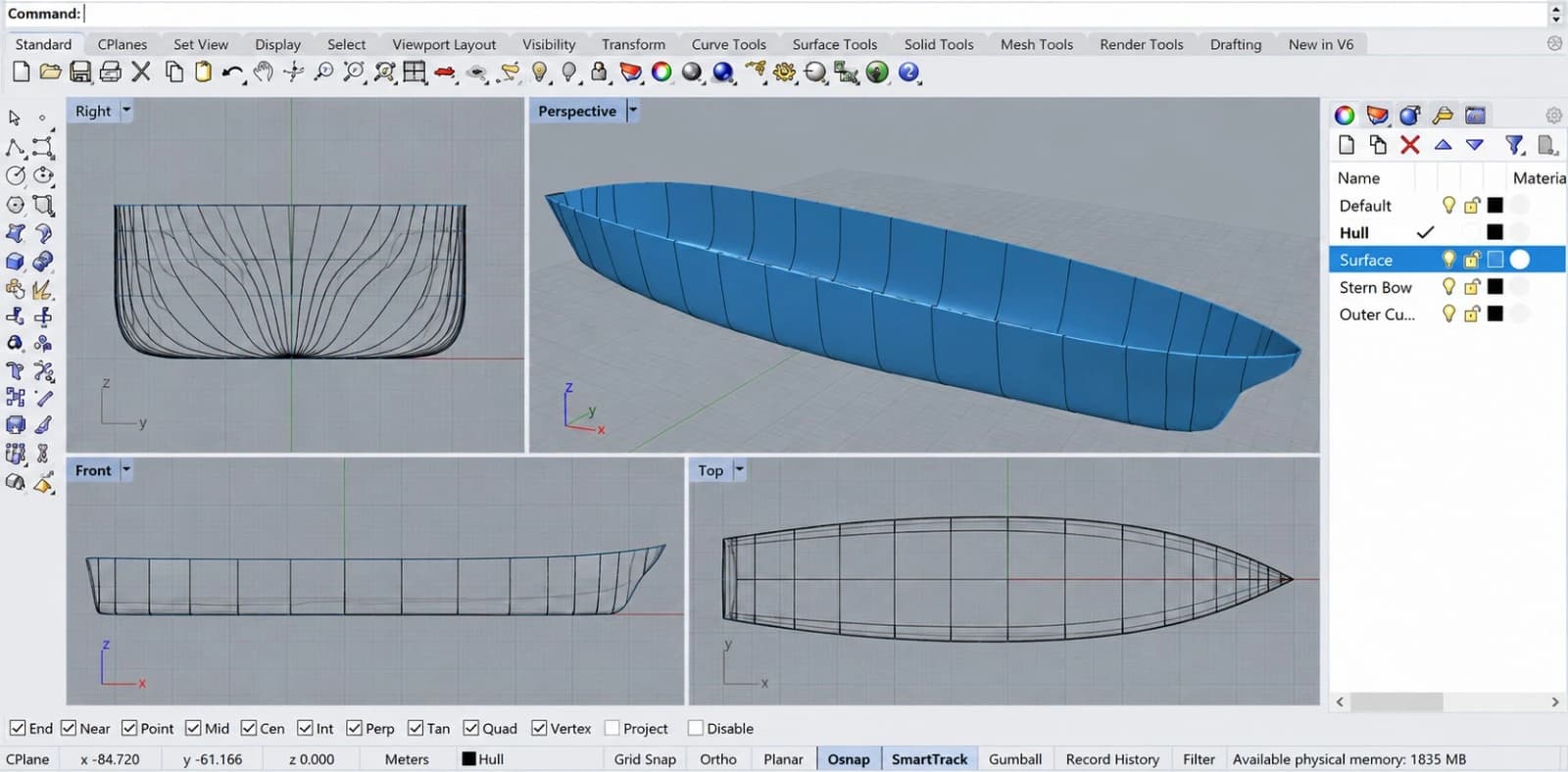The height and width of the screenshot is (772, 1568).
Task: Hide the Default layer via its lightbulb
Action: click(1448, 205)
